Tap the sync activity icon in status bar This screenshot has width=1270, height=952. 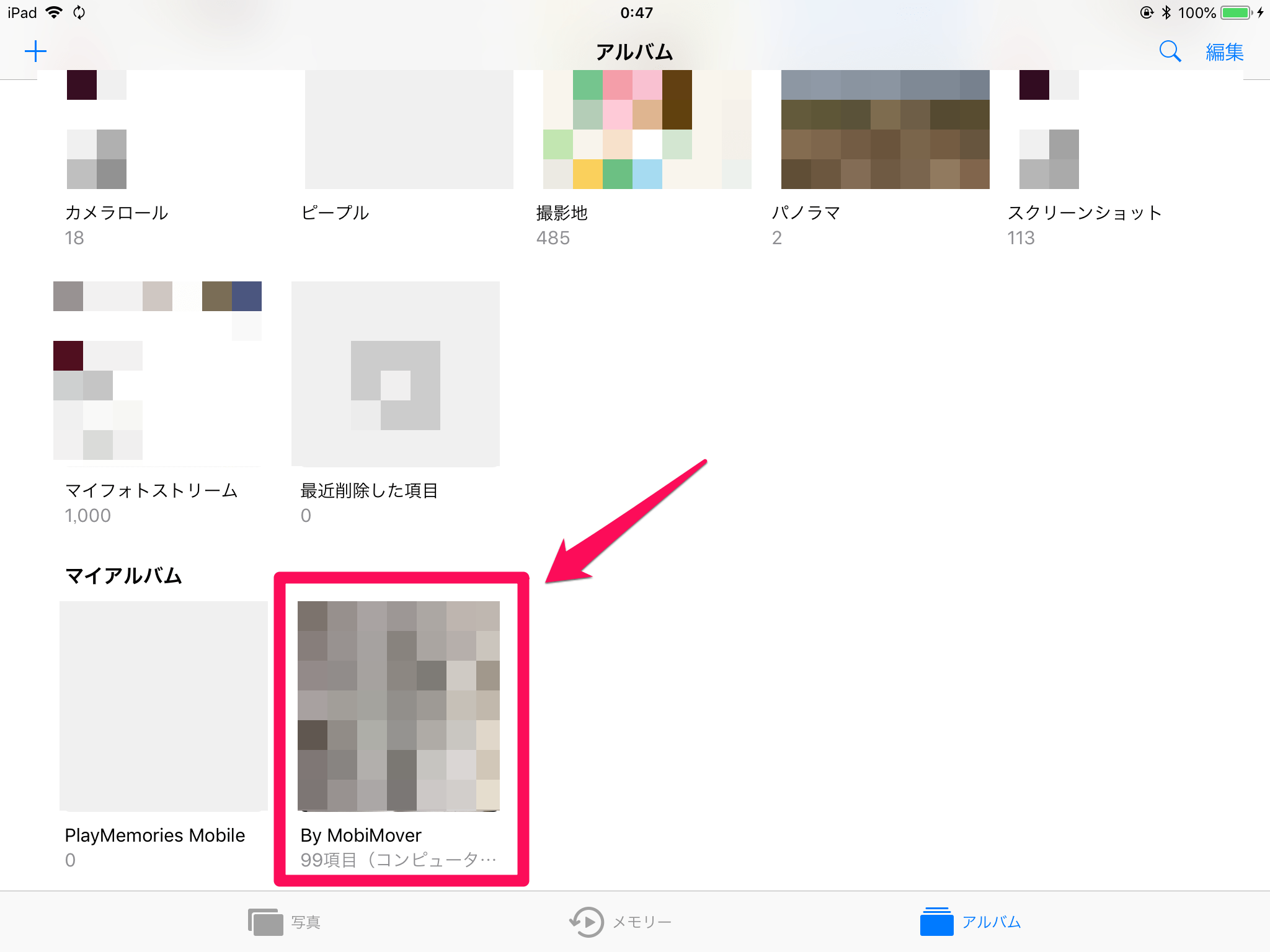pyautogui.click(x=79, y=12)
